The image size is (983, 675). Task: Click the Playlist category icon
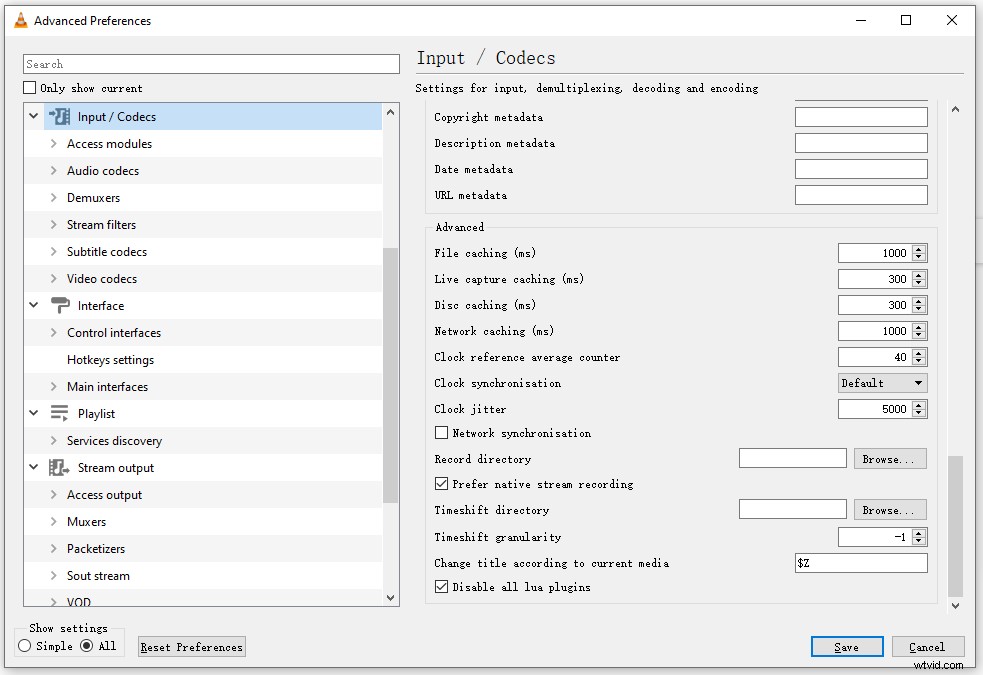[x=57, y=413]
